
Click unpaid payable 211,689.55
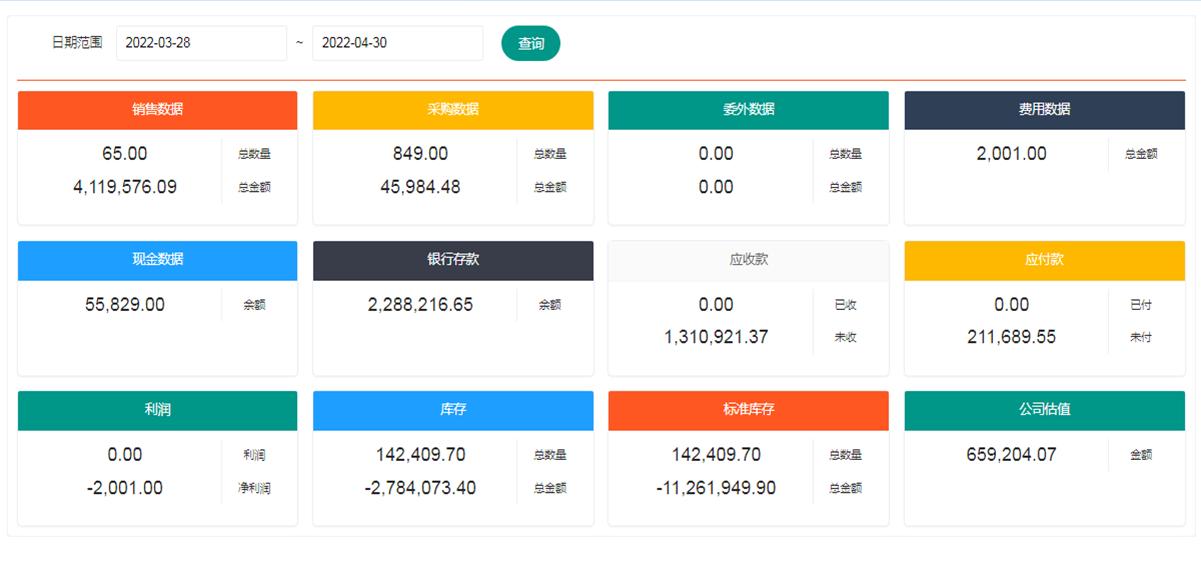pyautogui.click(x=1012, y=337)
